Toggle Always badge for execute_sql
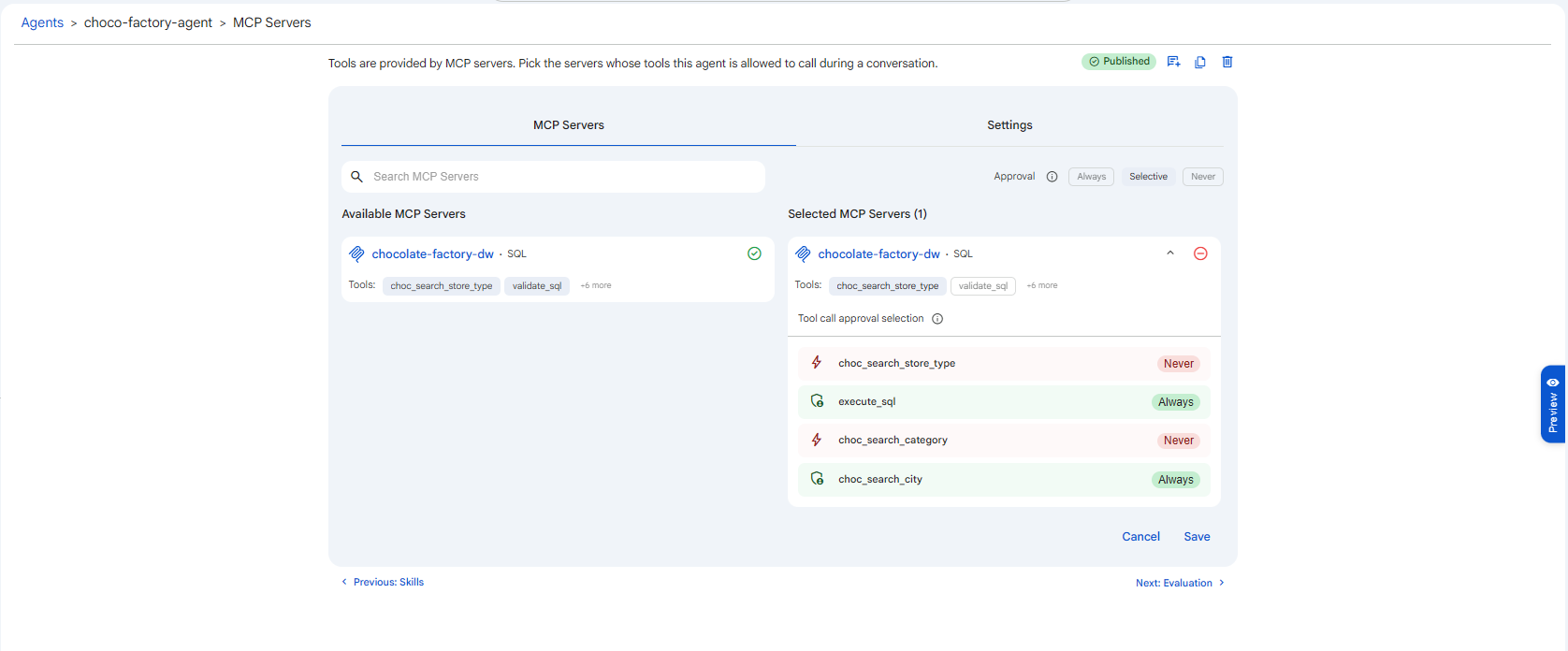 pos(1176,402)
